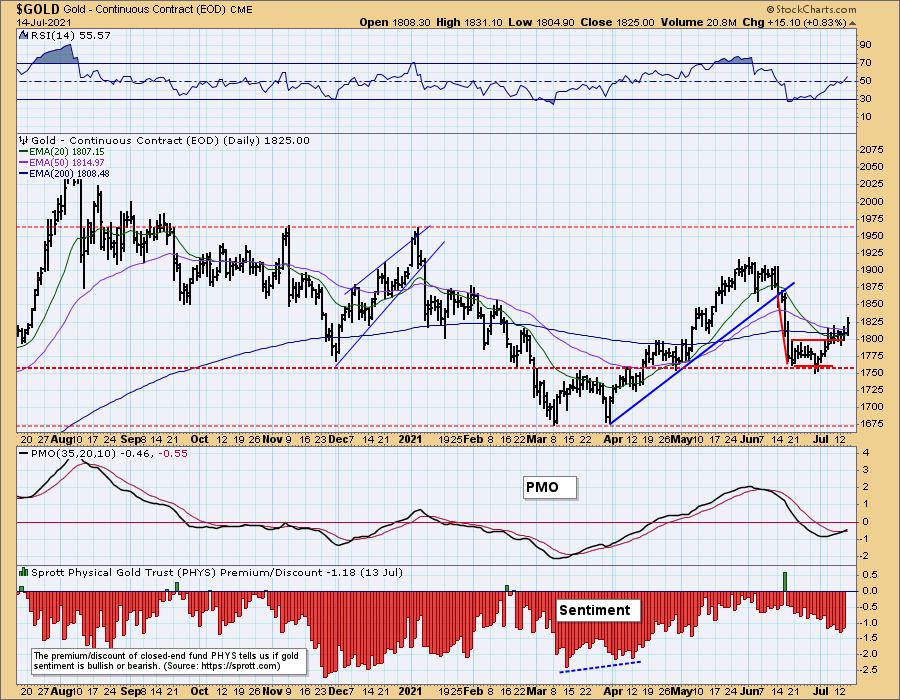Click the green EMA(20) legend line swatch

click(x=24, y=151)
